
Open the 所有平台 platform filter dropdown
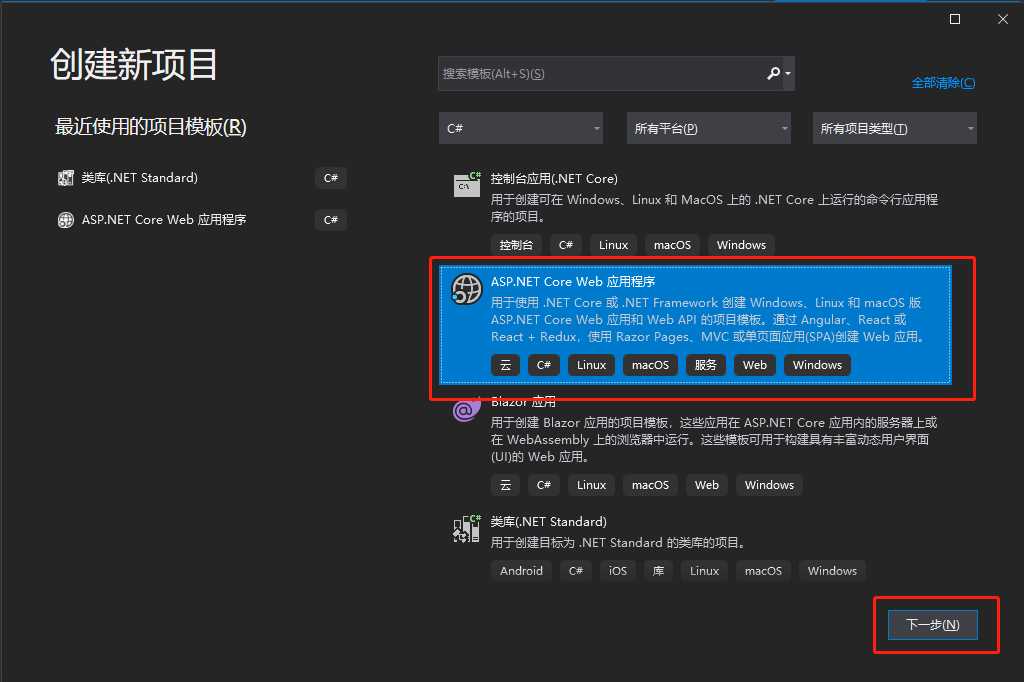(709, 128)
